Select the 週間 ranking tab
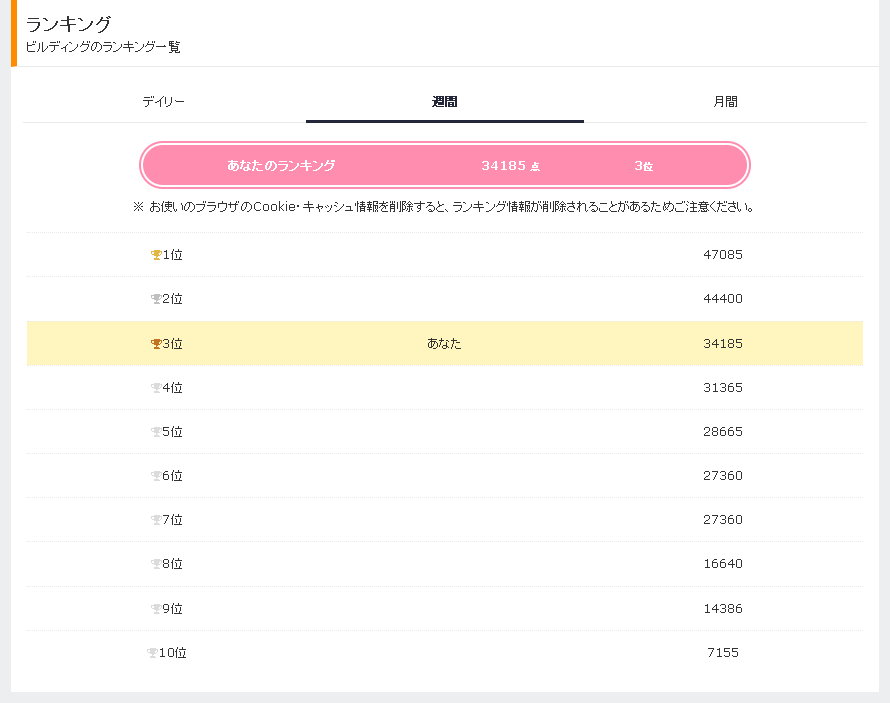 coord(445,102)
